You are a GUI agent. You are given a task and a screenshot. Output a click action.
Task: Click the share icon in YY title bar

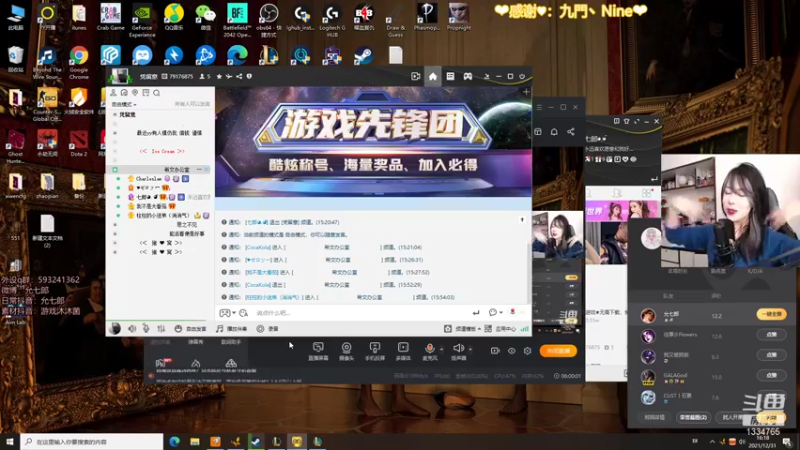pos(239,77)
